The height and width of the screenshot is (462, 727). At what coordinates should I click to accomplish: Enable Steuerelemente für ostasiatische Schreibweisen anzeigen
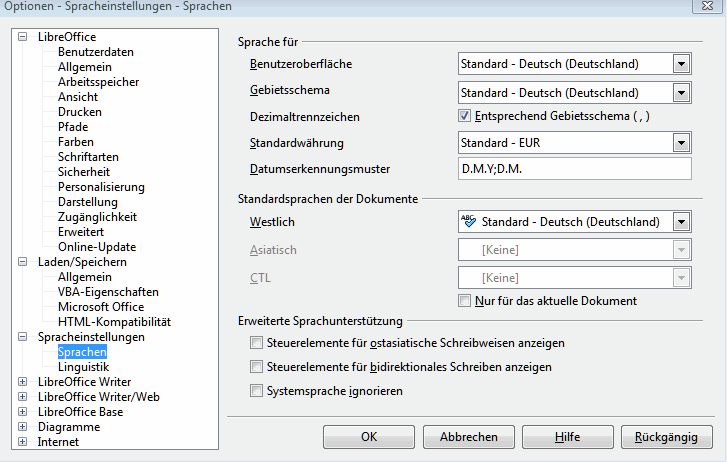[x=256, y=343]
